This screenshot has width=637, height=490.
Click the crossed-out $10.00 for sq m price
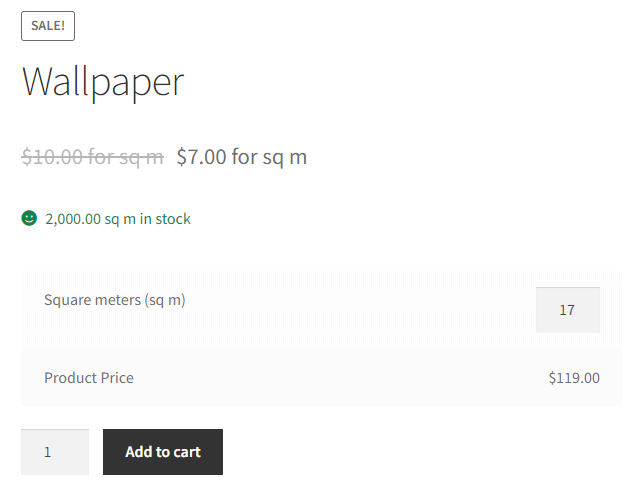pyautogui.click(x=93, y=157)
